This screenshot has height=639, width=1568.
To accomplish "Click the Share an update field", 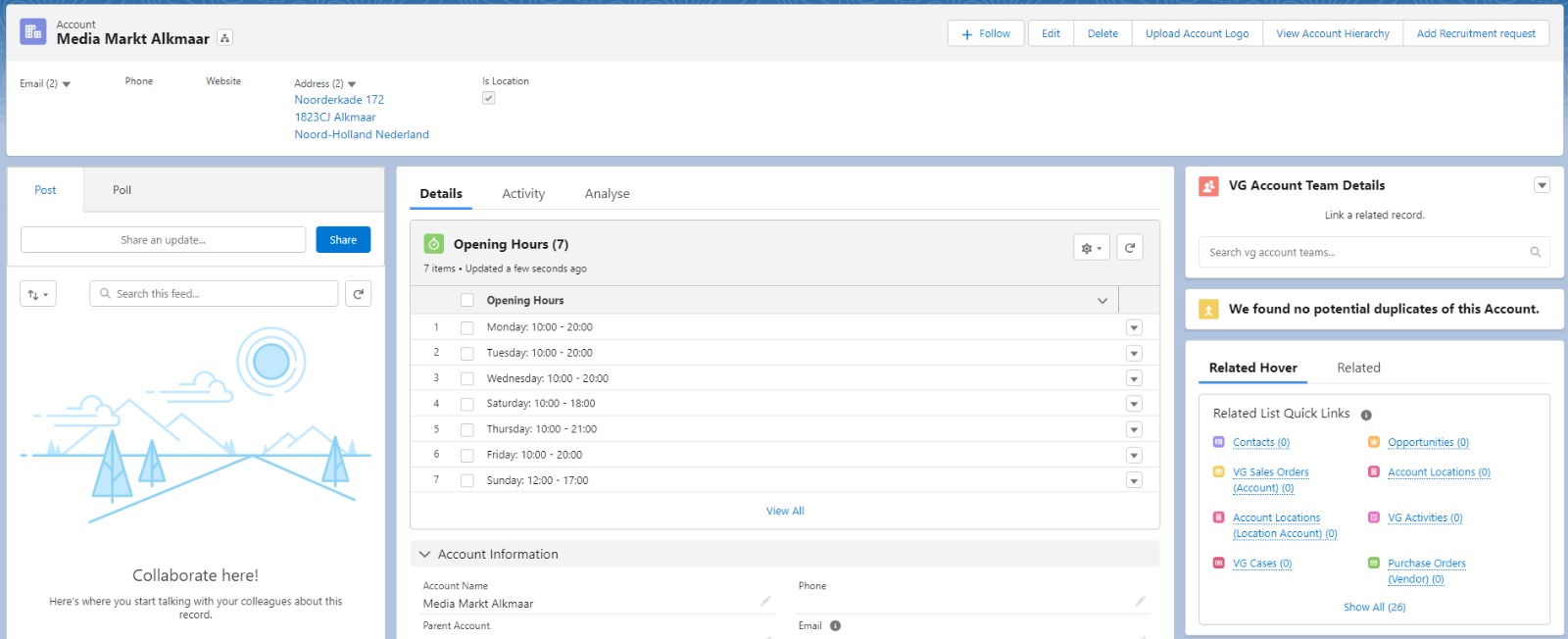I will click(164, 240).
